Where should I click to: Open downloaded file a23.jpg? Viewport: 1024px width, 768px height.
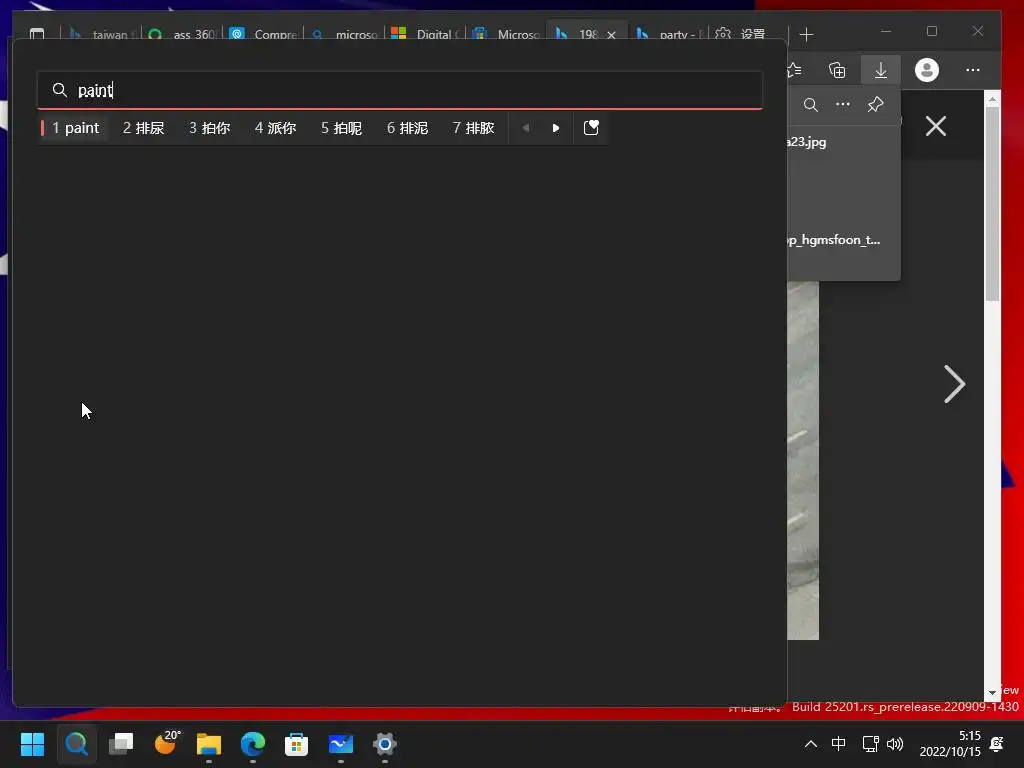(807, 142)
